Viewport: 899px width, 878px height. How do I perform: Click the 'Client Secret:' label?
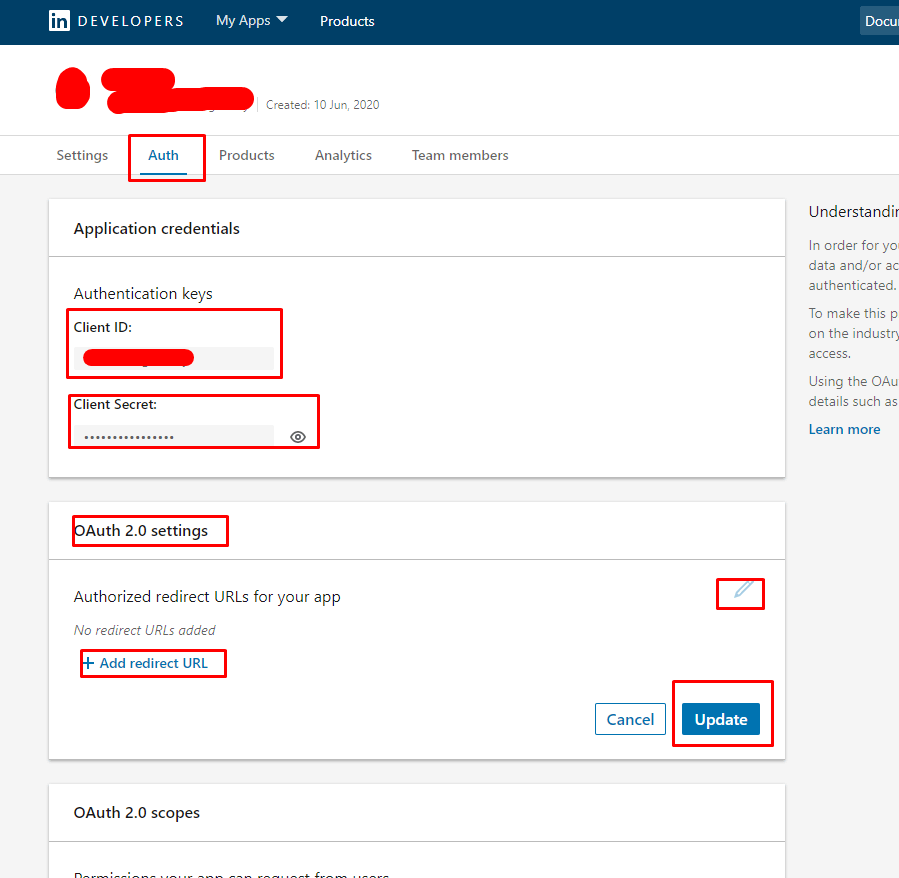(x=115, y=404)
